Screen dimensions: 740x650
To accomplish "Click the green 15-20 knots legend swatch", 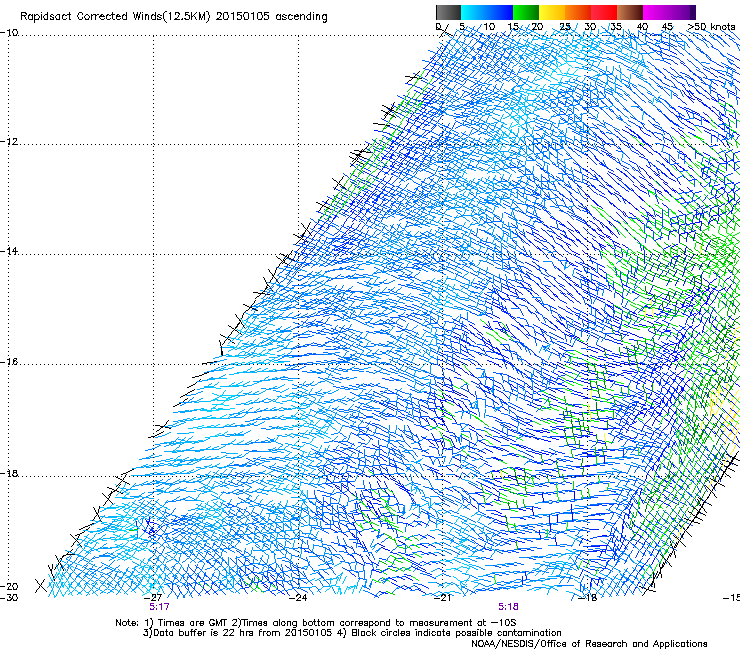I will click(526, 12).
